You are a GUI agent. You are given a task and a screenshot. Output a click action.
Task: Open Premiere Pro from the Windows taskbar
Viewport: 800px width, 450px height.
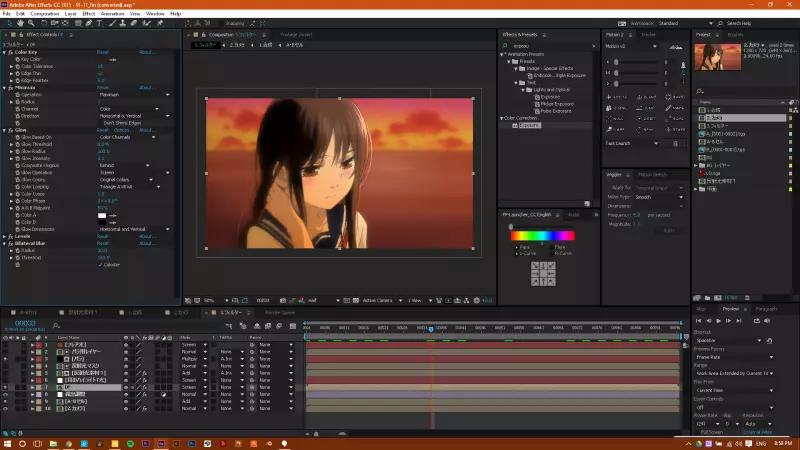[146, 444]
